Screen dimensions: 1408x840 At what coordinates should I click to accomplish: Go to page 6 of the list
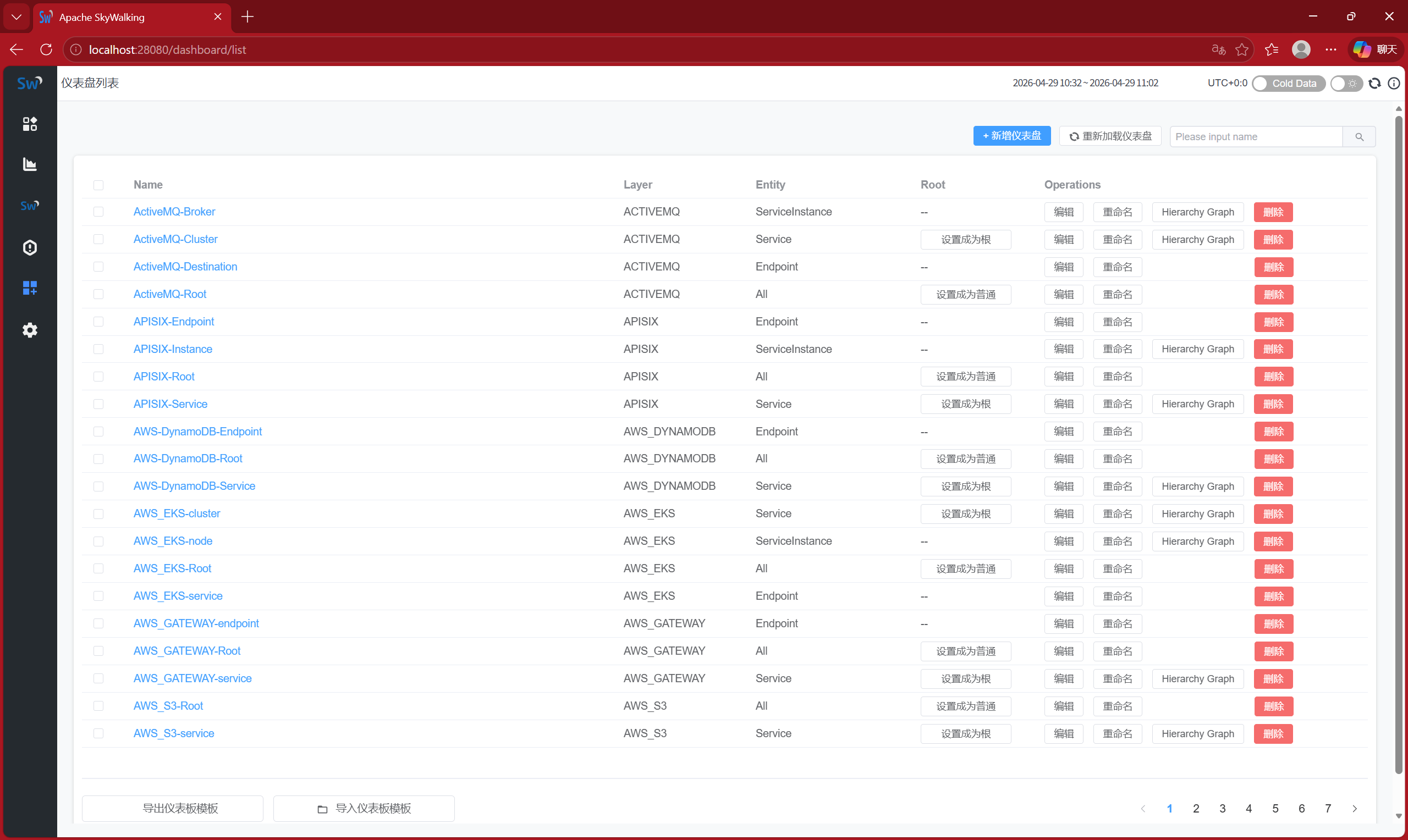coord(1302,809)
